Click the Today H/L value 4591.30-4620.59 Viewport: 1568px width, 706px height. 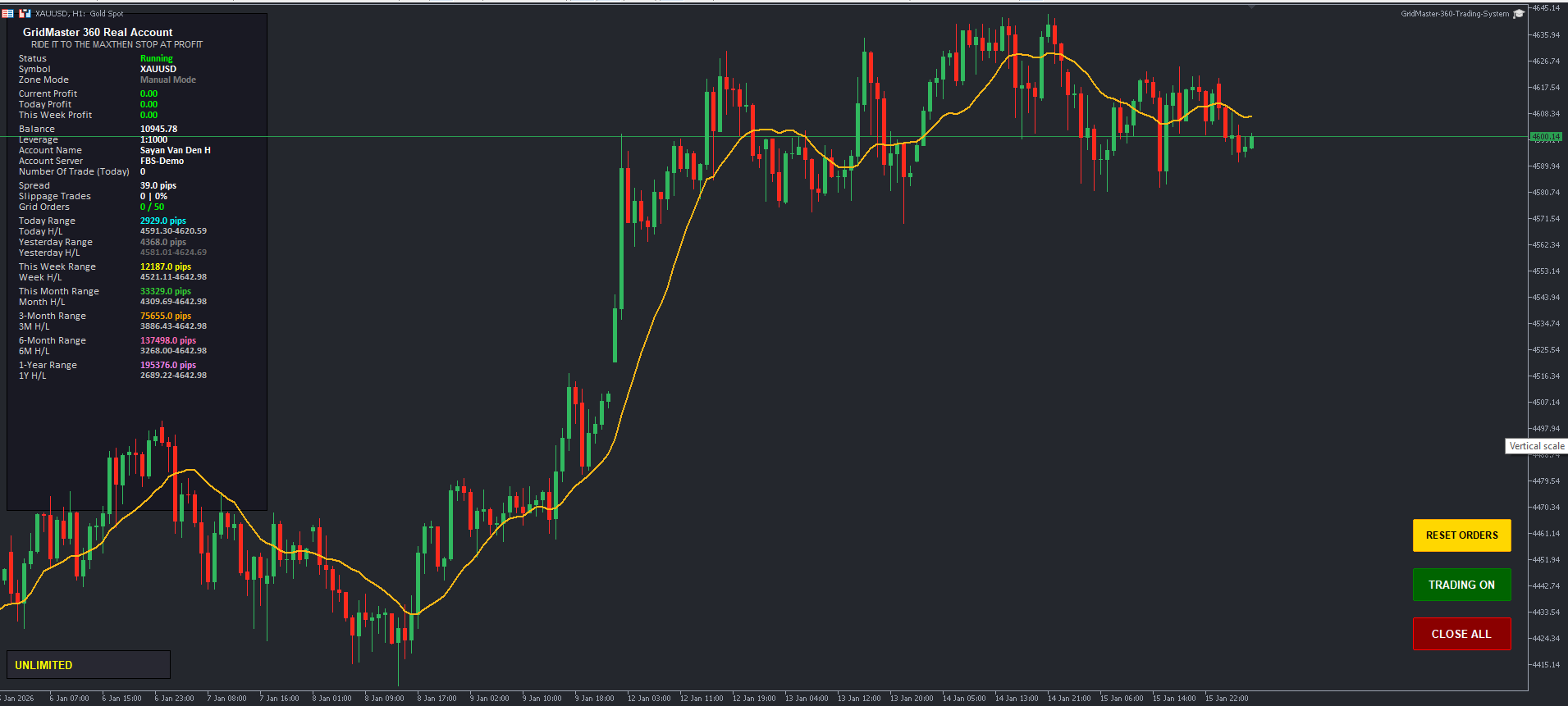[x=173, y=231]
